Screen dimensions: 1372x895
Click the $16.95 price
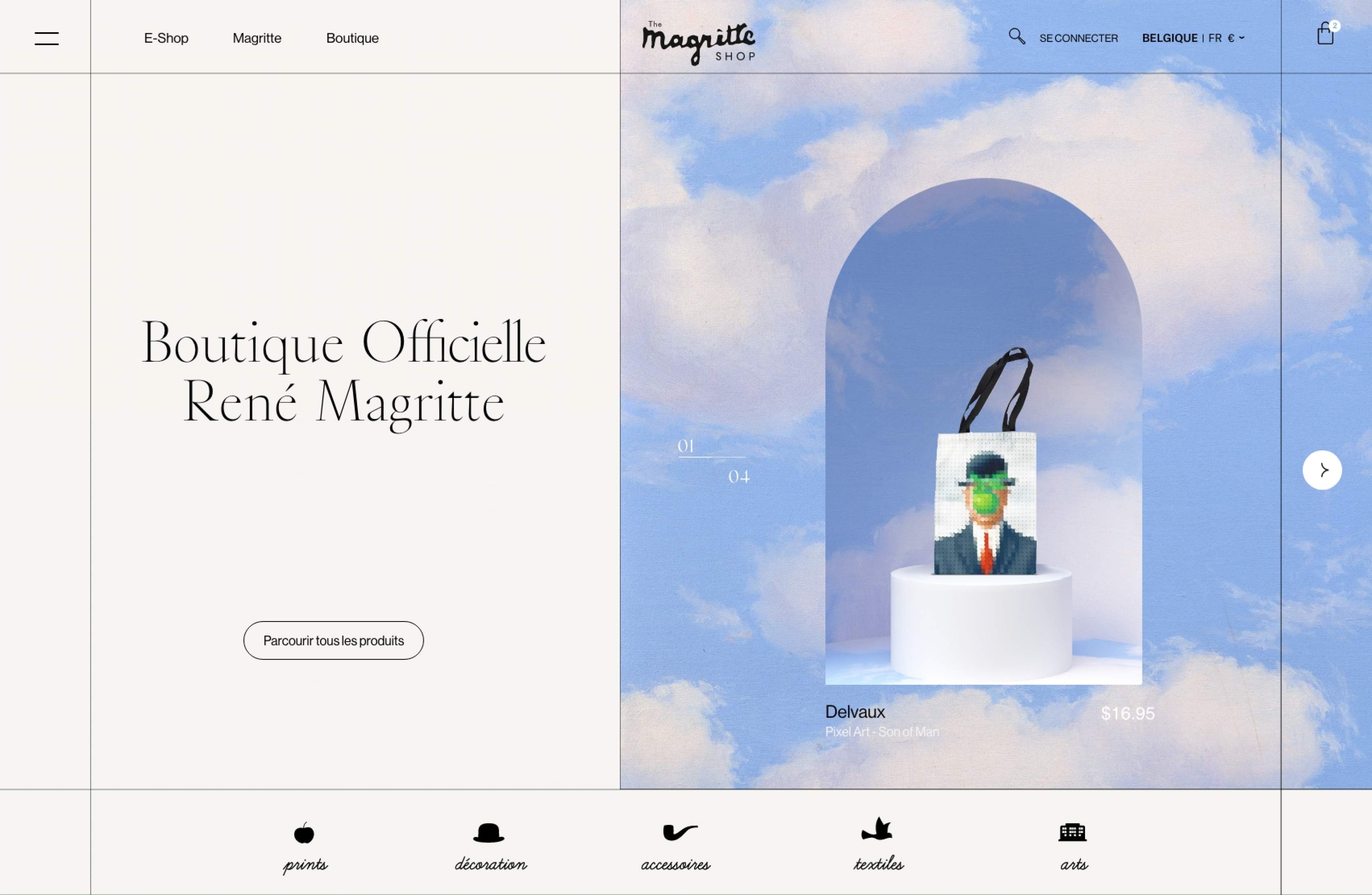click(1127, 713)
